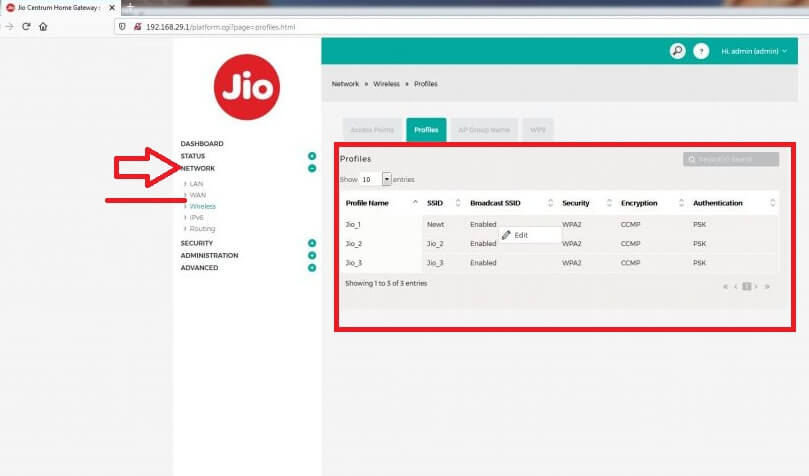The height and width of the screenshot is (476, 809).
Task: Click ADVANCED sidebar menu item
Action: (x=199, y=268)
